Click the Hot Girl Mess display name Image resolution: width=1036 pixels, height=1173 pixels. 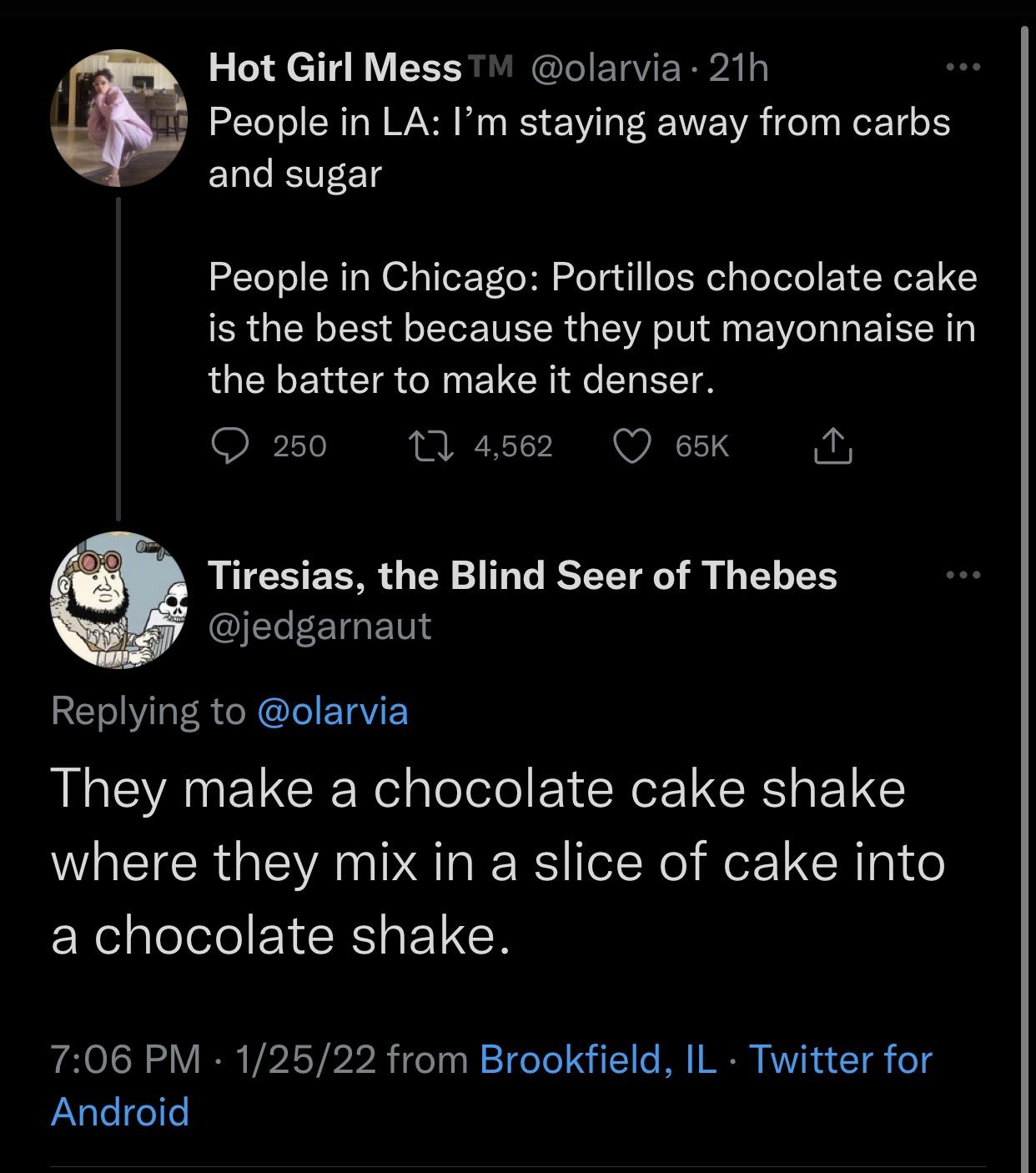(335, 68)
